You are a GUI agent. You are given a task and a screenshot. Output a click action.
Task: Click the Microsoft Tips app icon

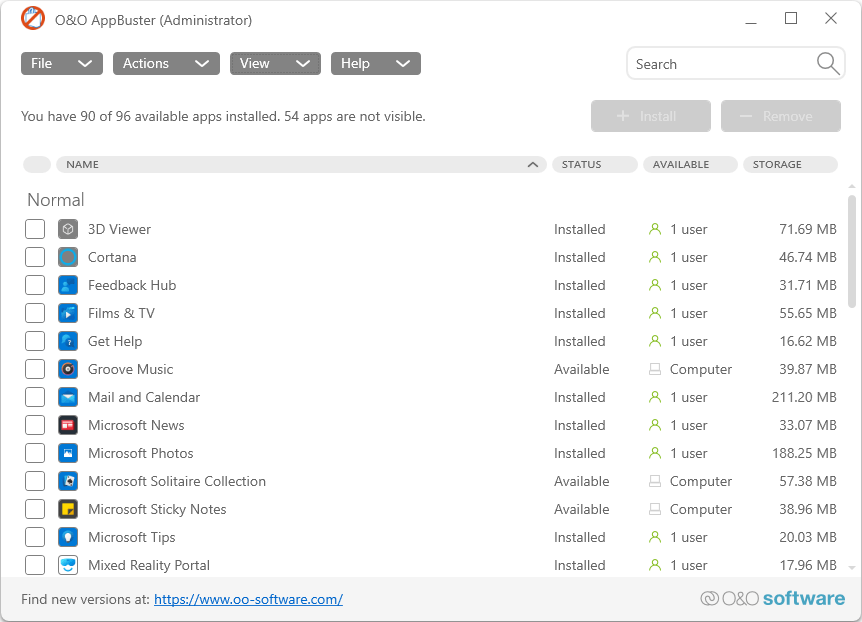[68, 537]
